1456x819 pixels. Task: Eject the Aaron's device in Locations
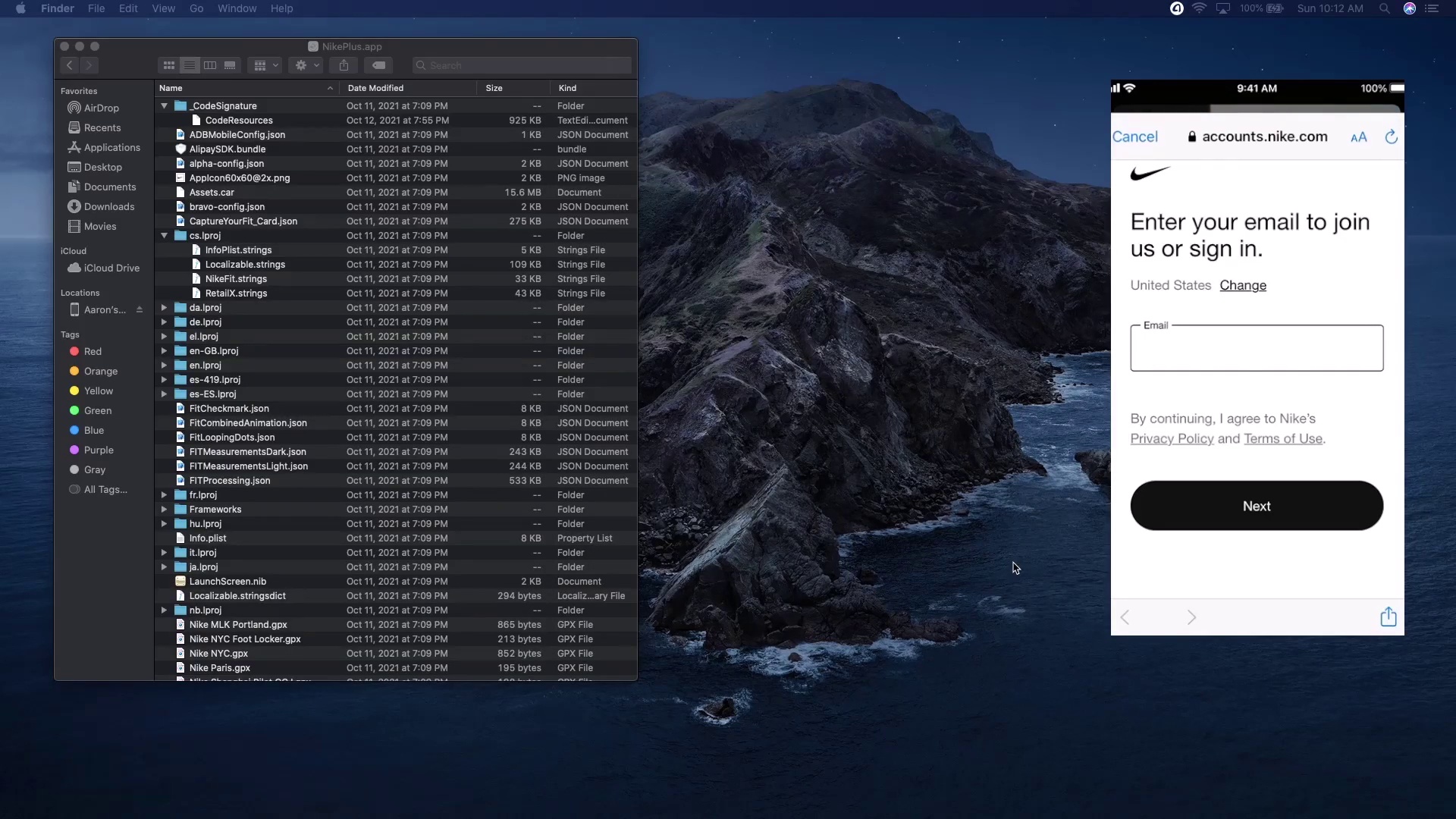140,309
